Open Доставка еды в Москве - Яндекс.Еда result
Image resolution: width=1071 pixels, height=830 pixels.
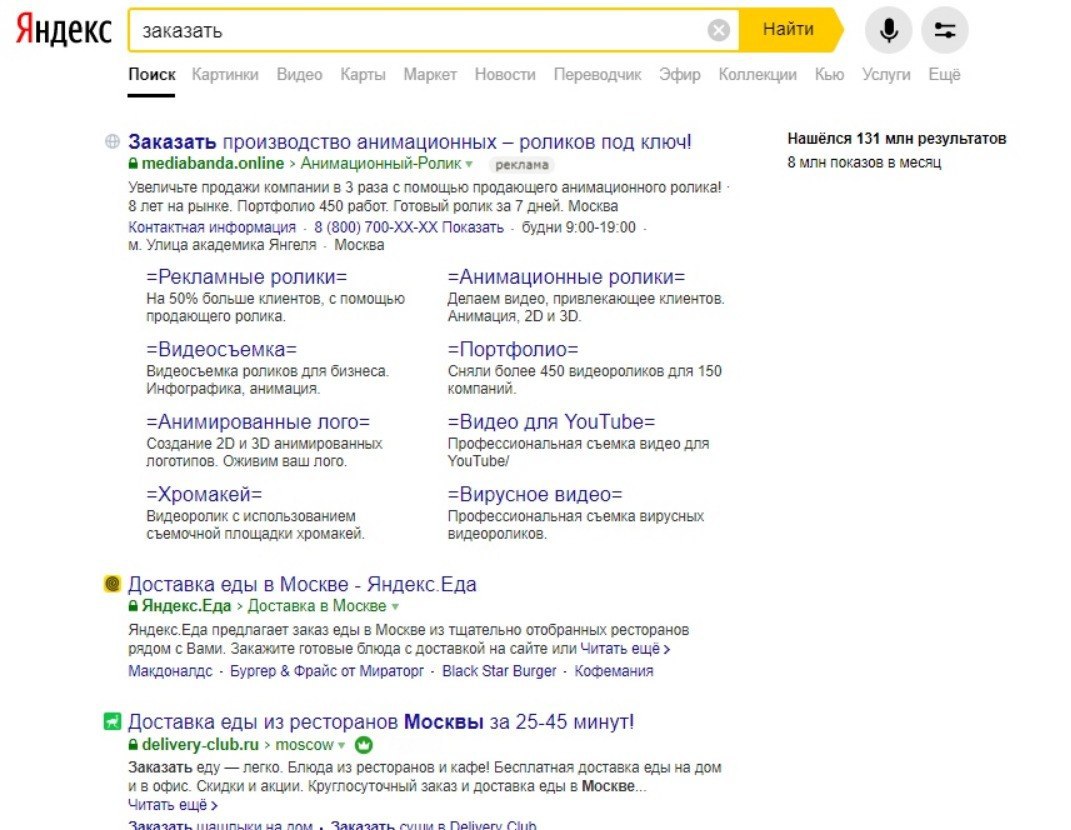[302, 584]
